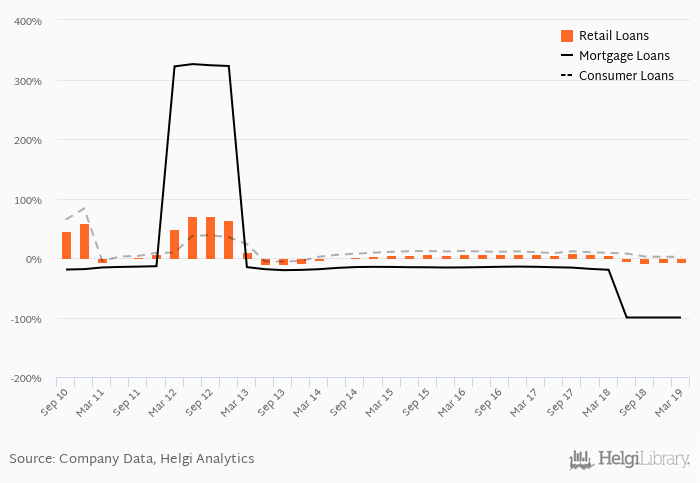This screenshot has width=700, height=483.
Task: Click the mortgage line flat at -100%
Action: pyautogui.click(x=654, y=317)
